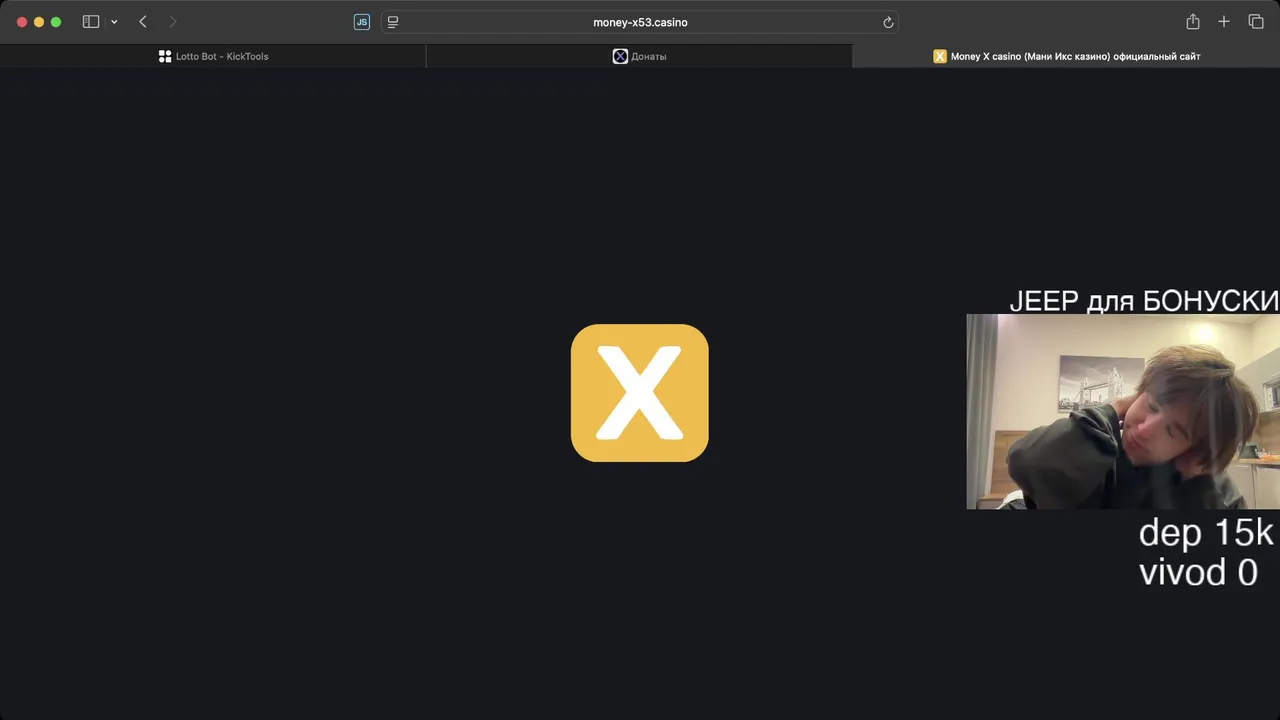1280x720 pixels.
Task: Add a new tab
Action: click(1224, 22)
